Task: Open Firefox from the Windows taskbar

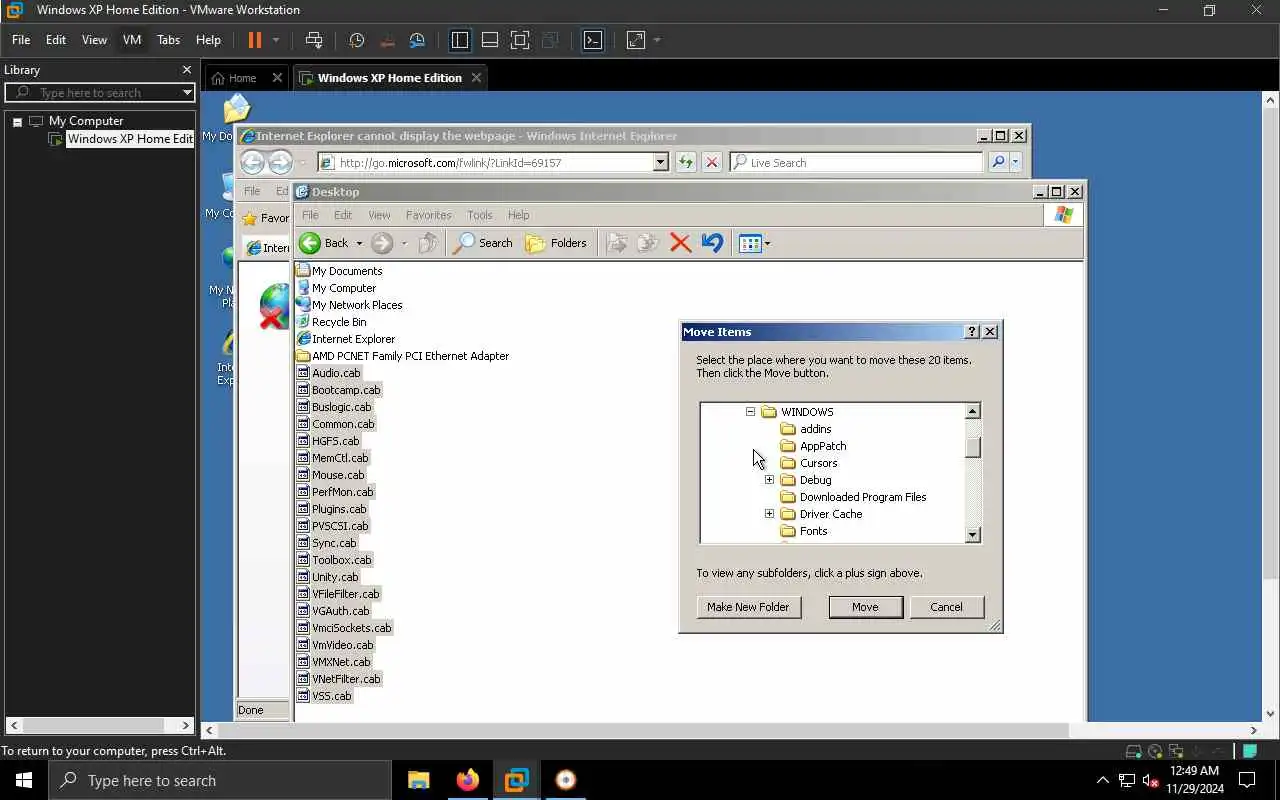Action: point(467,781)
